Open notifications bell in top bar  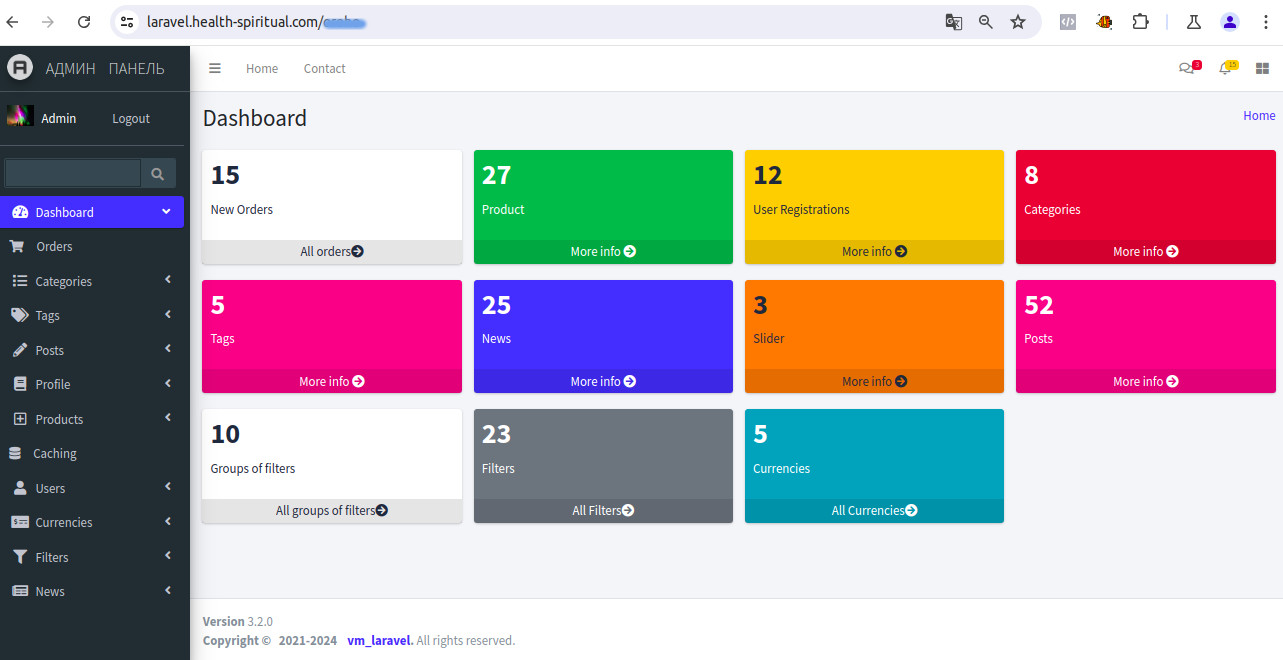pyautogui.click(x=1225, y=68)
